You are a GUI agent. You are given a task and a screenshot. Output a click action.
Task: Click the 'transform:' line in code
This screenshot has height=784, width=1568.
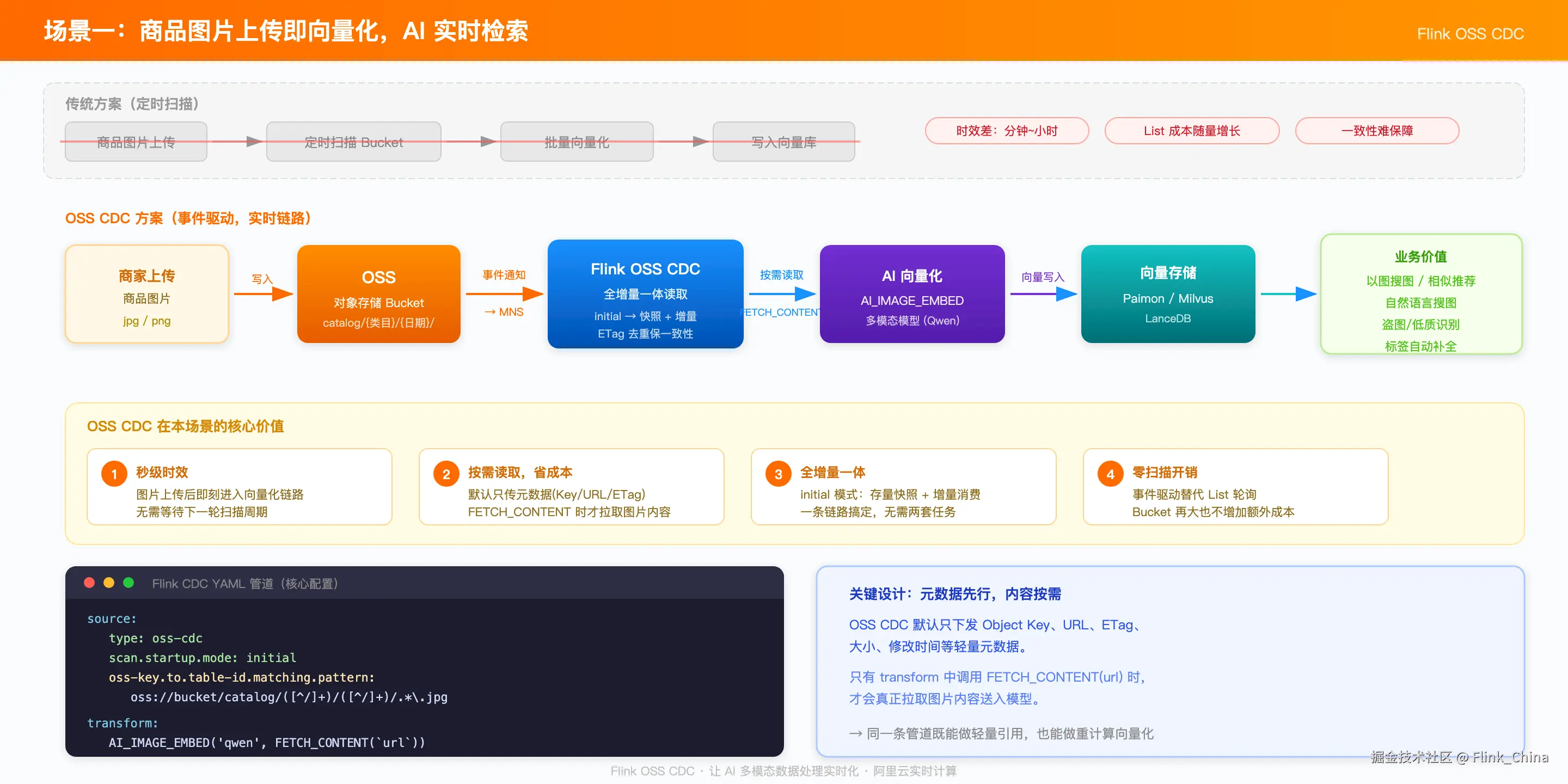[x=122, y=722]
